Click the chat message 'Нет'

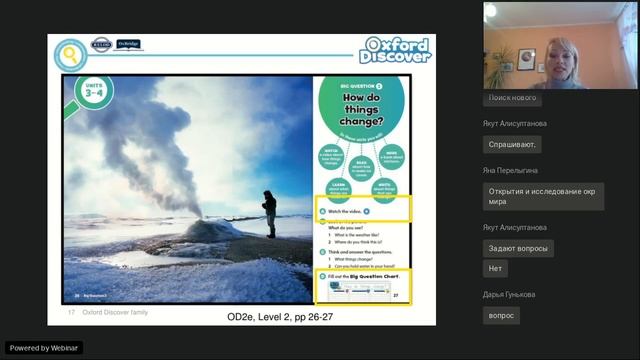click(495, 268)
